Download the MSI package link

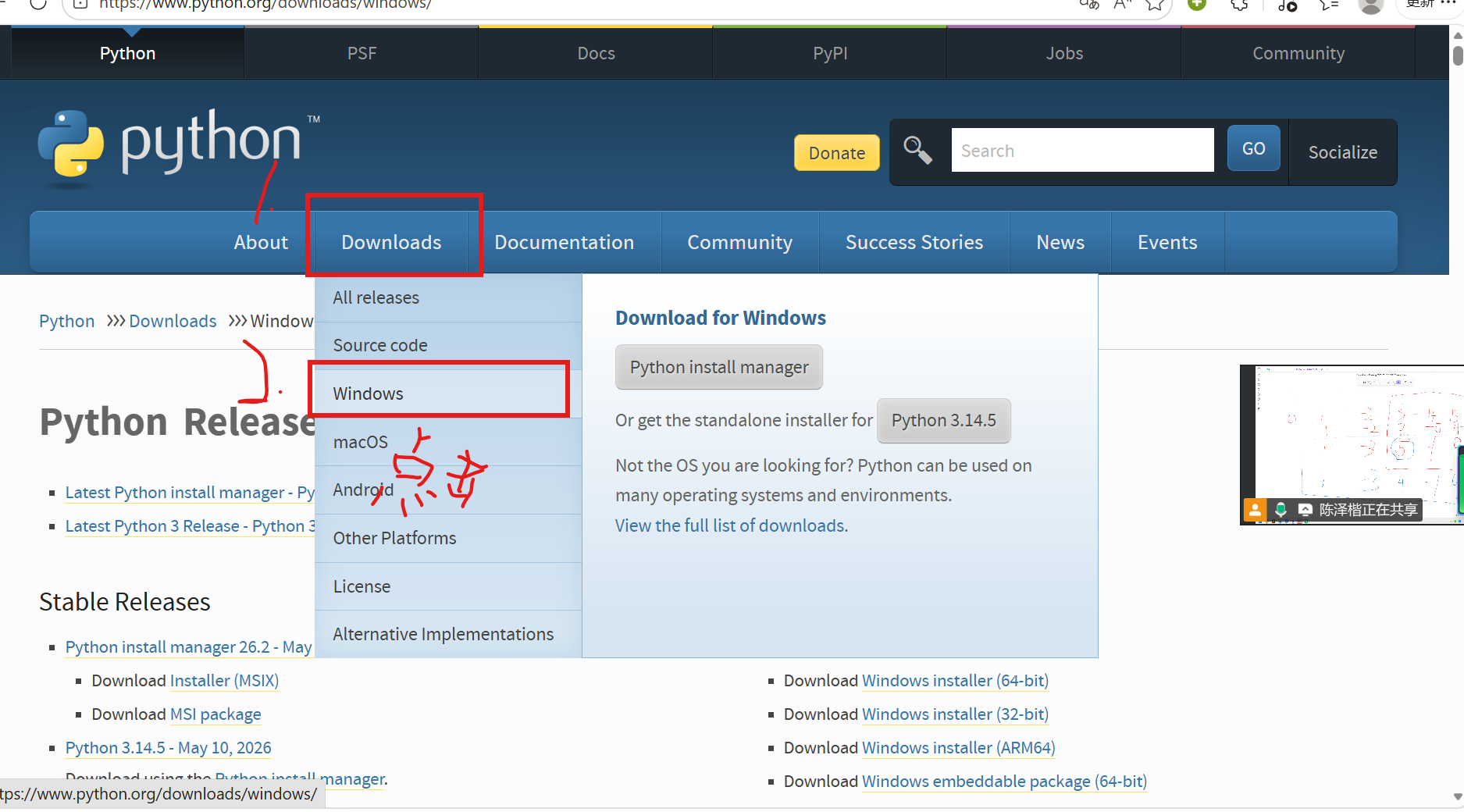pyautogui.click(x=216, y=714)
